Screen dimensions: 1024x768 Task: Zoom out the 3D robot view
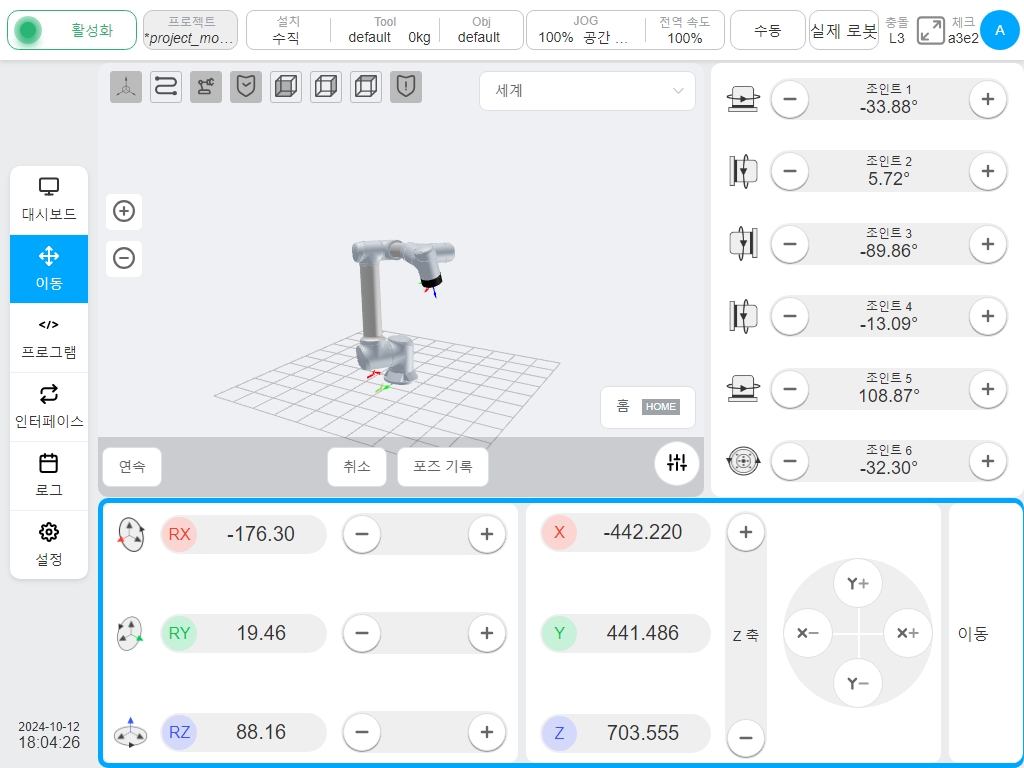pyautogui.click(x=124, y=258)
